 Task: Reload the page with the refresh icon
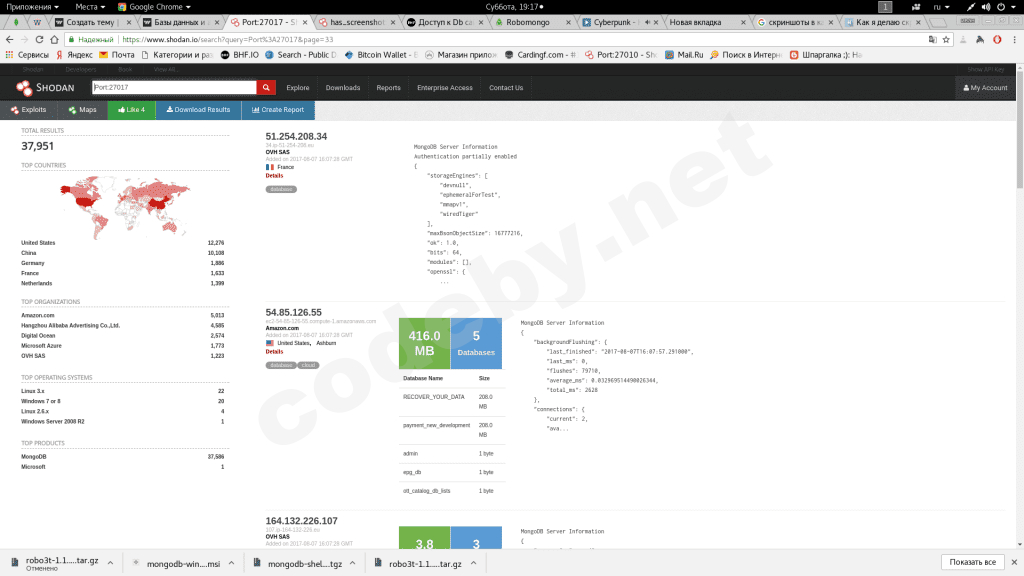(39, 39)
